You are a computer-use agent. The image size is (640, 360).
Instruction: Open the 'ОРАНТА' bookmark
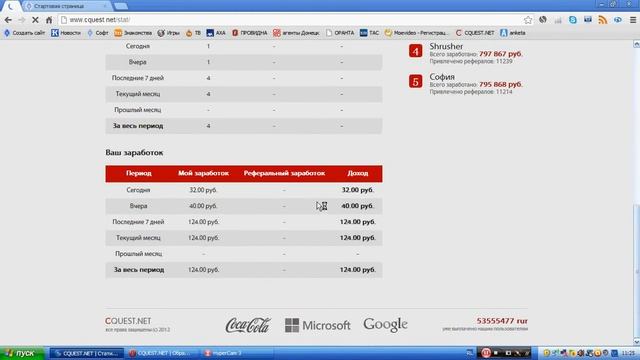tap(340, 33)
